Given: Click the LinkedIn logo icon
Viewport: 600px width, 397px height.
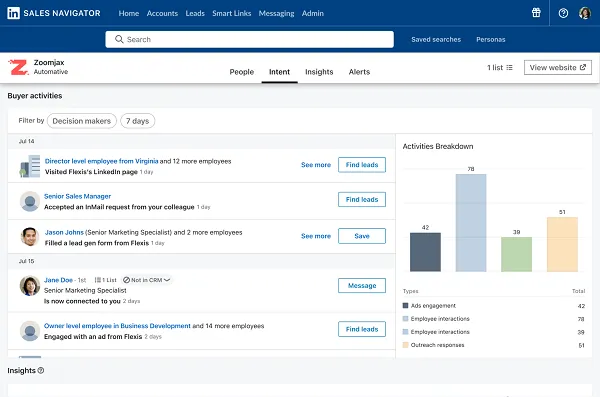Looking at the screenshot, I should point(13,13).
